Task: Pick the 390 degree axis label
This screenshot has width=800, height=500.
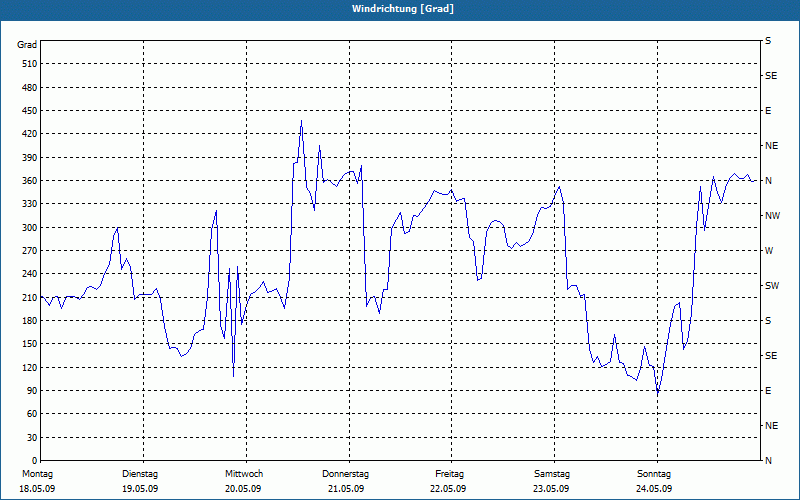Action: 30,157
